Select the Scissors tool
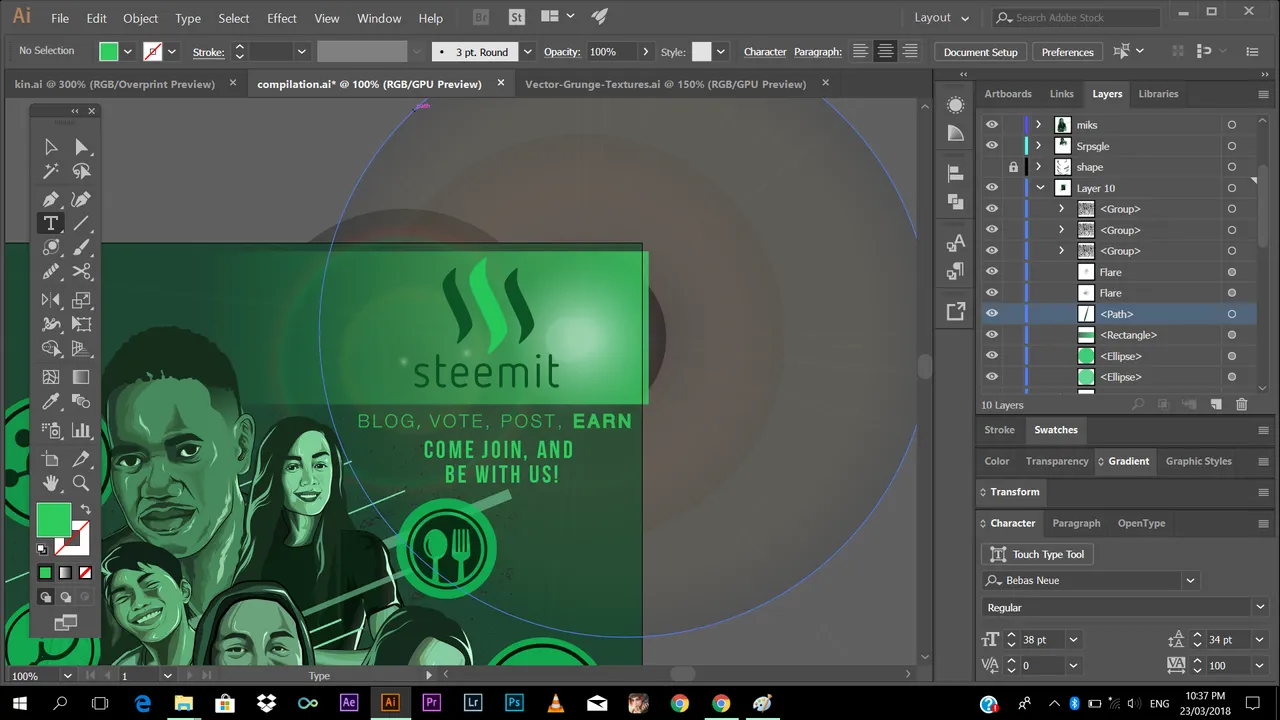 coord(81,271)
